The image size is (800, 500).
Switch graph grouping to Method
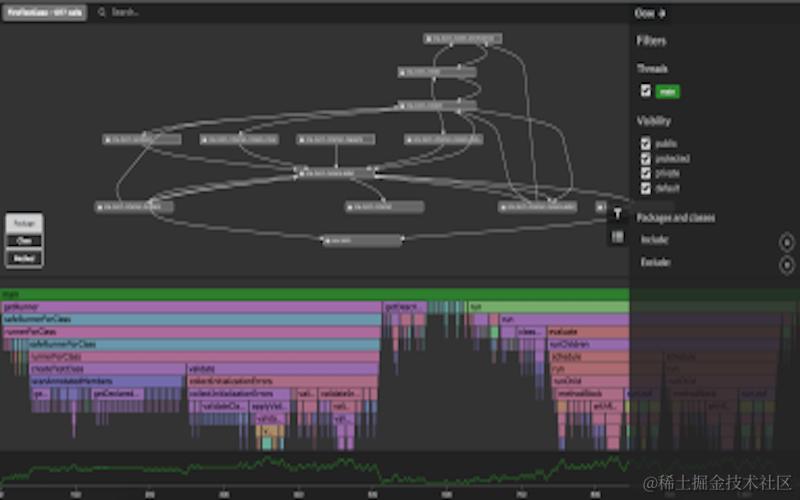(x=24, y=258)
